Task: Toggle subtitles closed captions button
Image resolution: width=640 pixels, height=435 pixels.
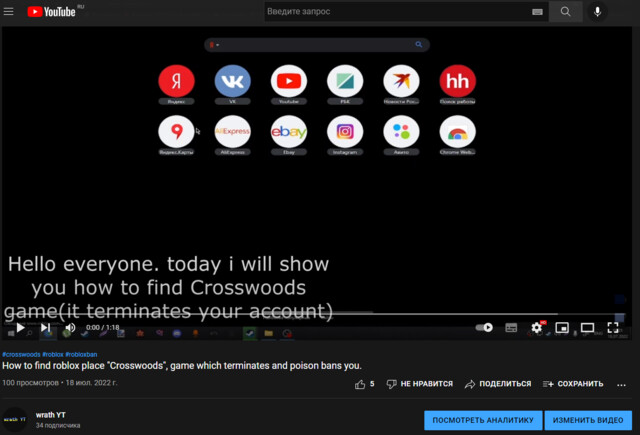Action: click(511, 327)
